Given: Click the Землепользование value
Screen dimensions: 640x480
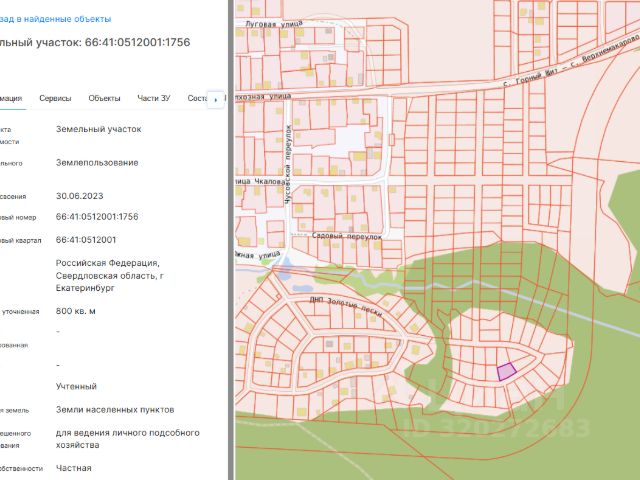Looking at the screenshot, I should (97, 162).
